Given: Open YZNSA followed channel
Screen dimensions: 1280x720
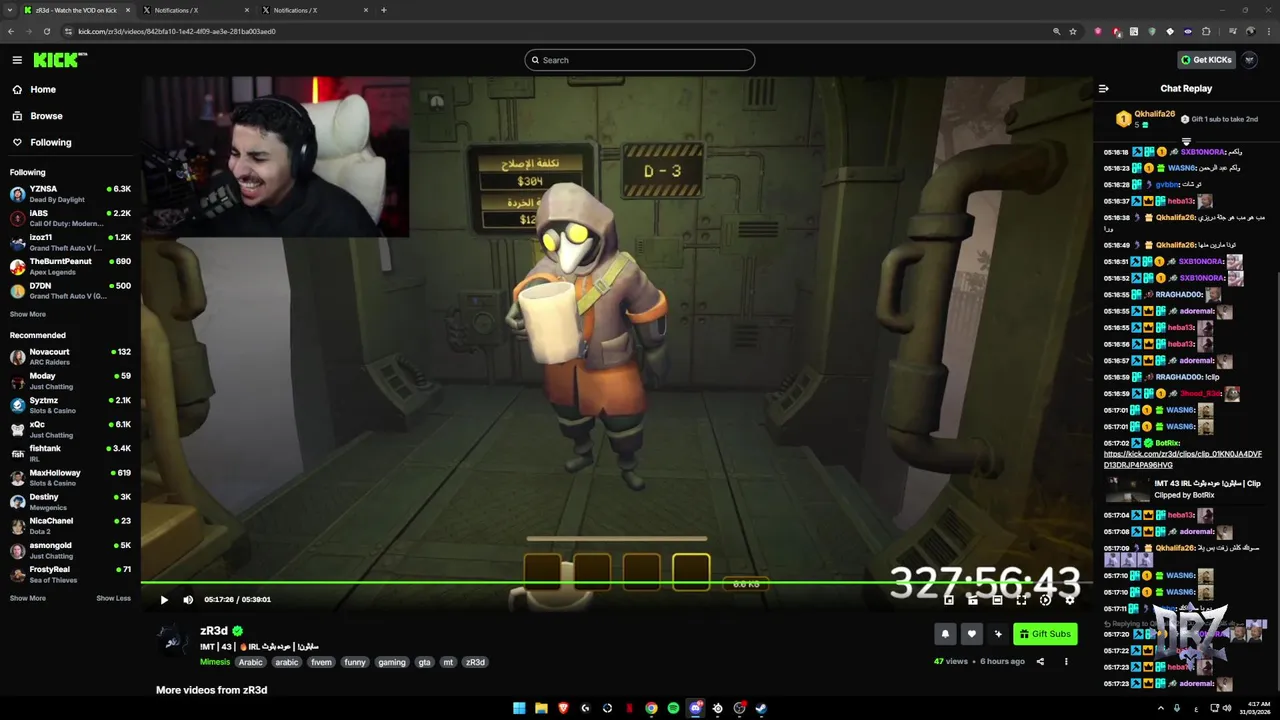Looking at the screenshot, I should (70, 194).
